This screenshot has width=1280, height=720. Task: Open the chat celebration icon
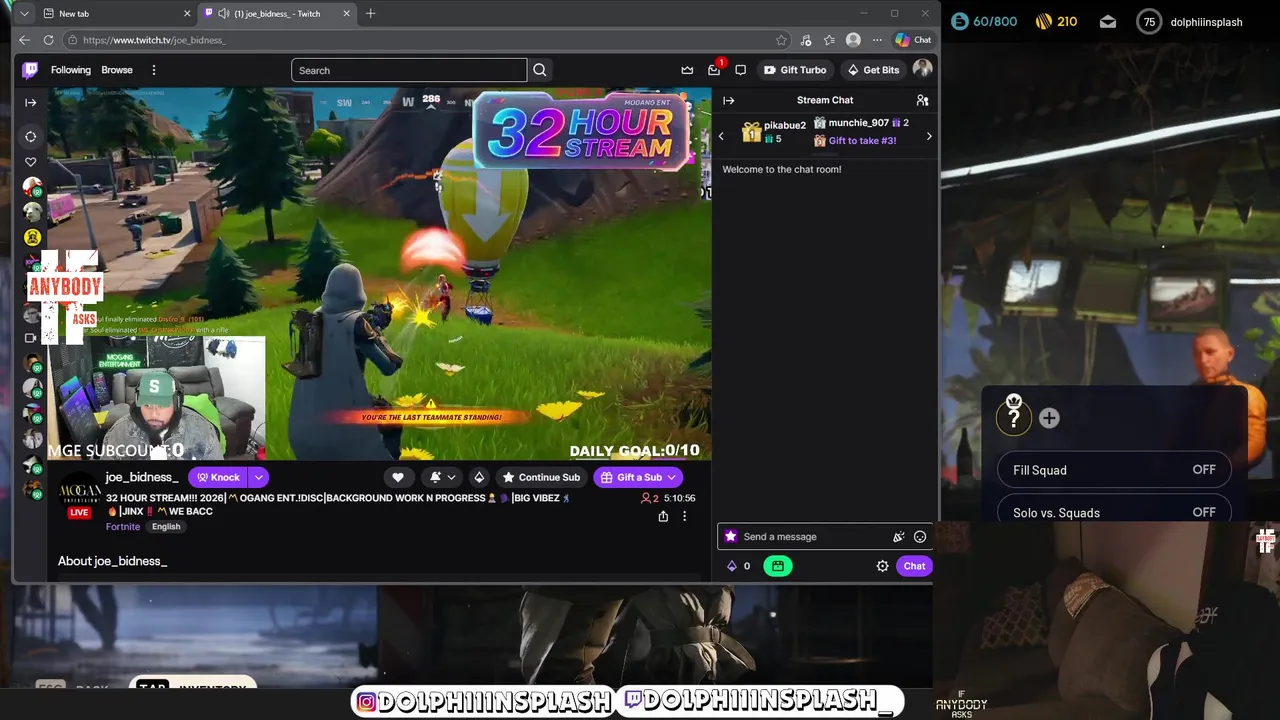click(898, 537)
